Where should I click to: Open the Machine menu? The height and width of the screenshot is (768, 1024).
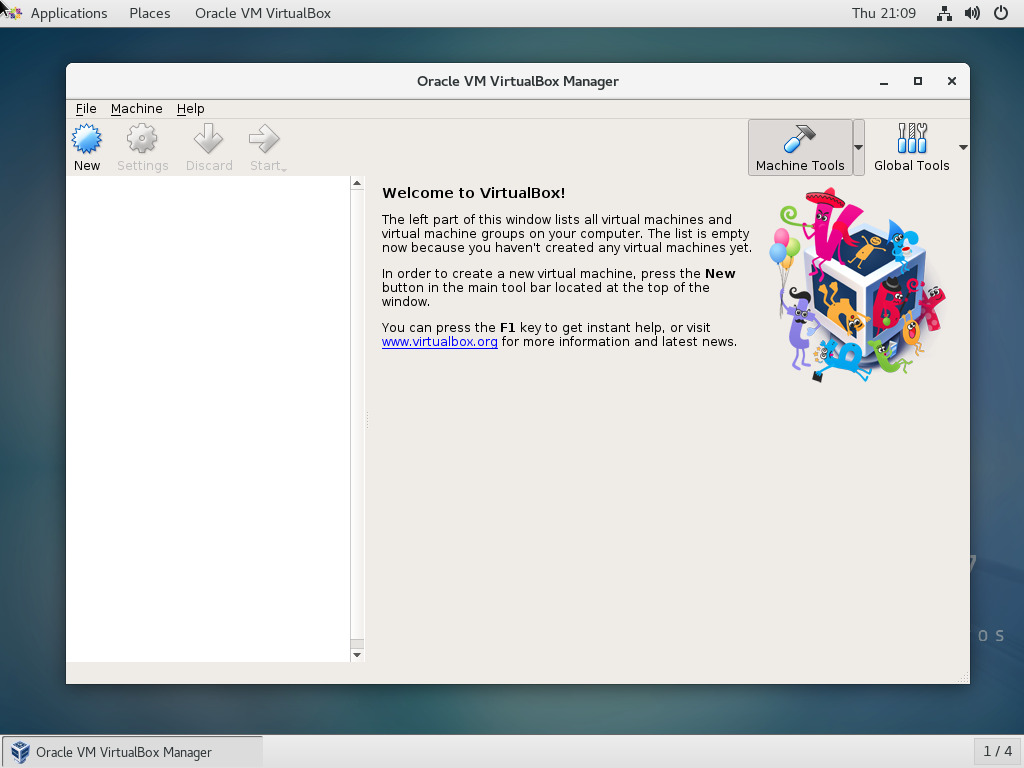(x=136, y=108)
